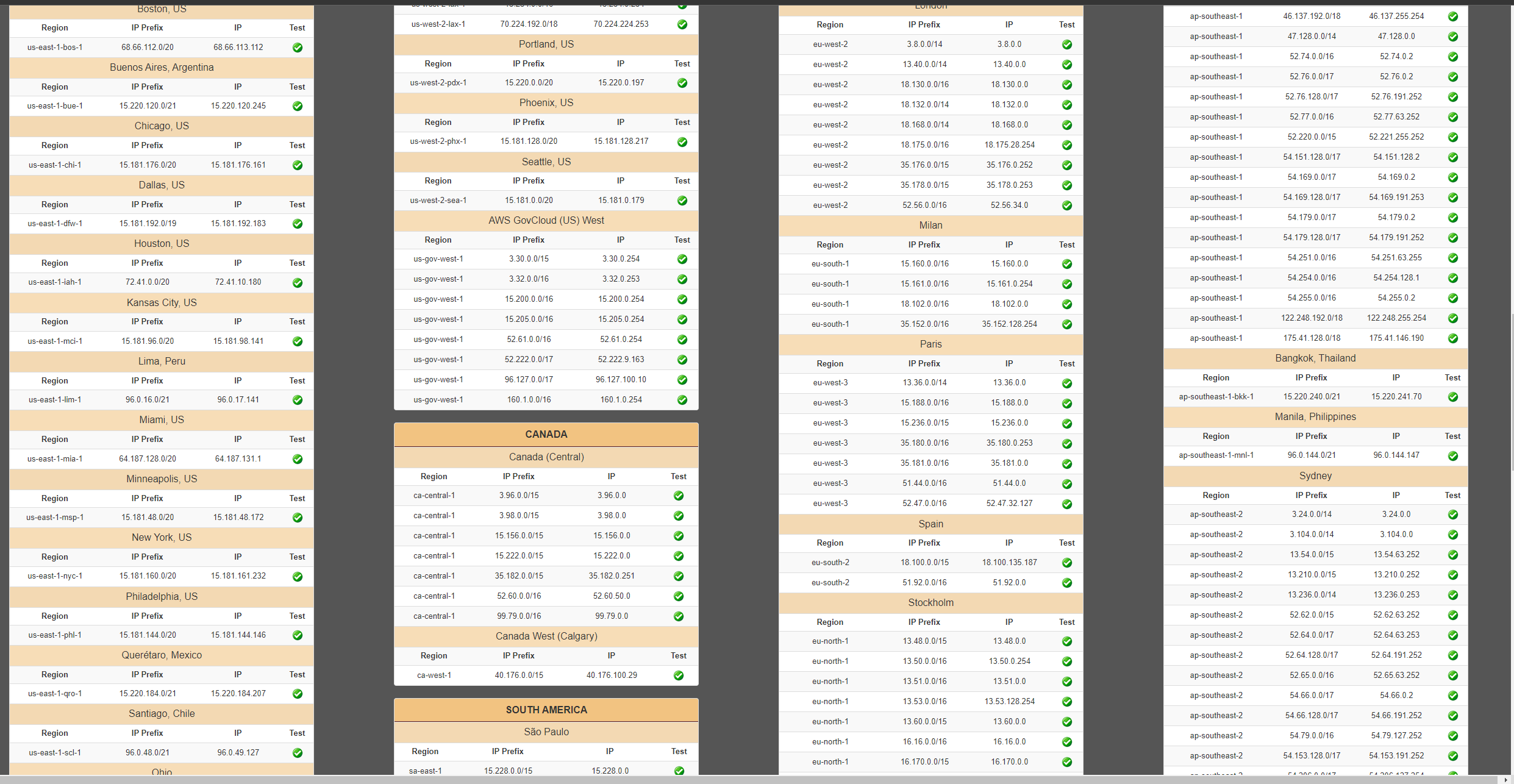
Task: Click IP address 15.181.161.232 in New York
Action: 238,576
